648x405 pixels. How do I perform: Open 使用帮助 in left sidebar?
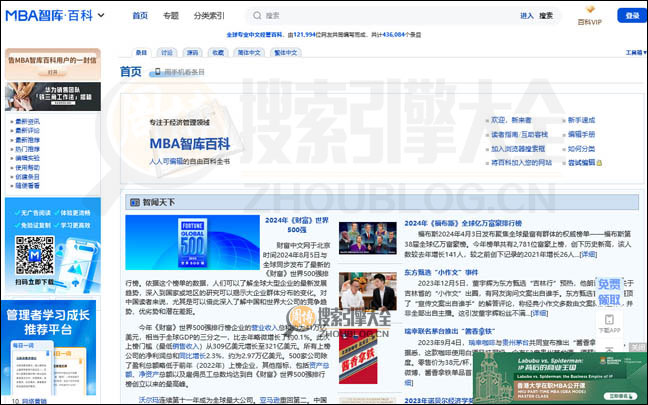point(28,168)
